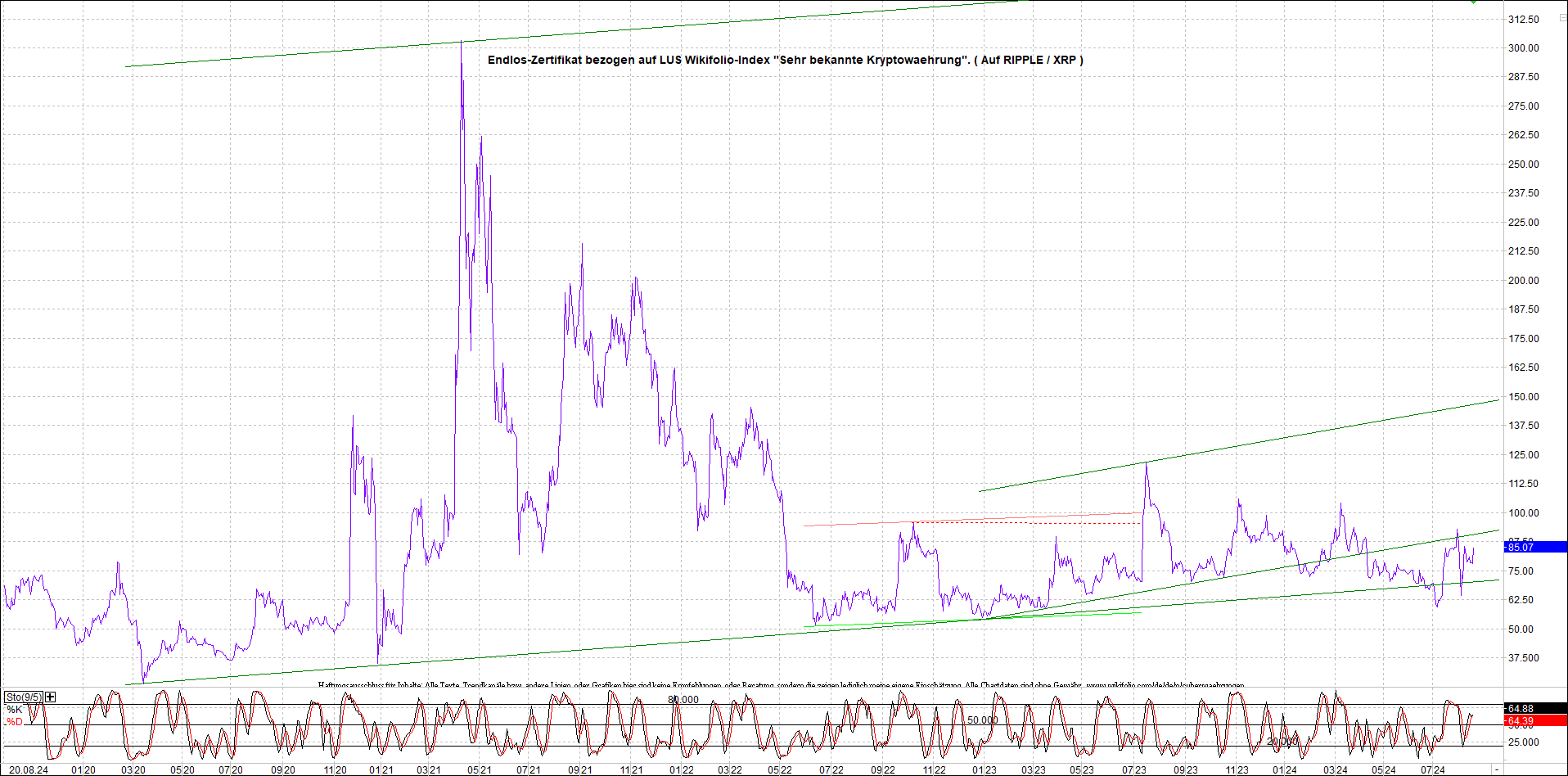The width and height of the screenshot is (1568, 776).
Task: Select the blue 85.07 current price tag
Action: [1536, 547]
